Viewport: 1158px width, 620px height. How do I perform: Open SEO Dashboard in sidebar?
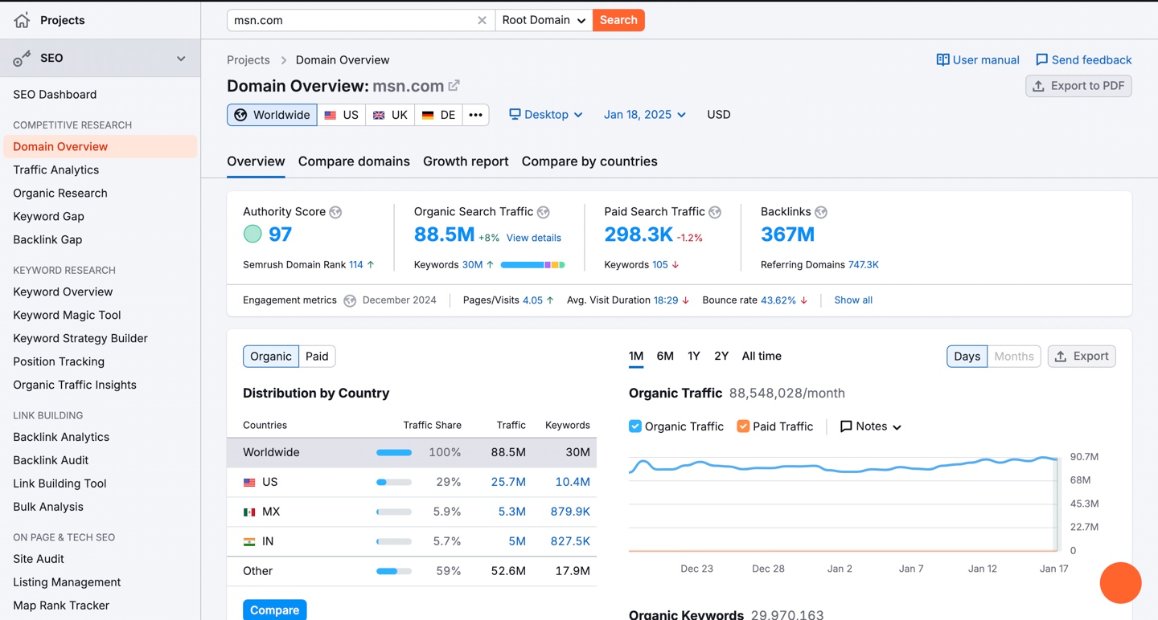coord(55,94)
